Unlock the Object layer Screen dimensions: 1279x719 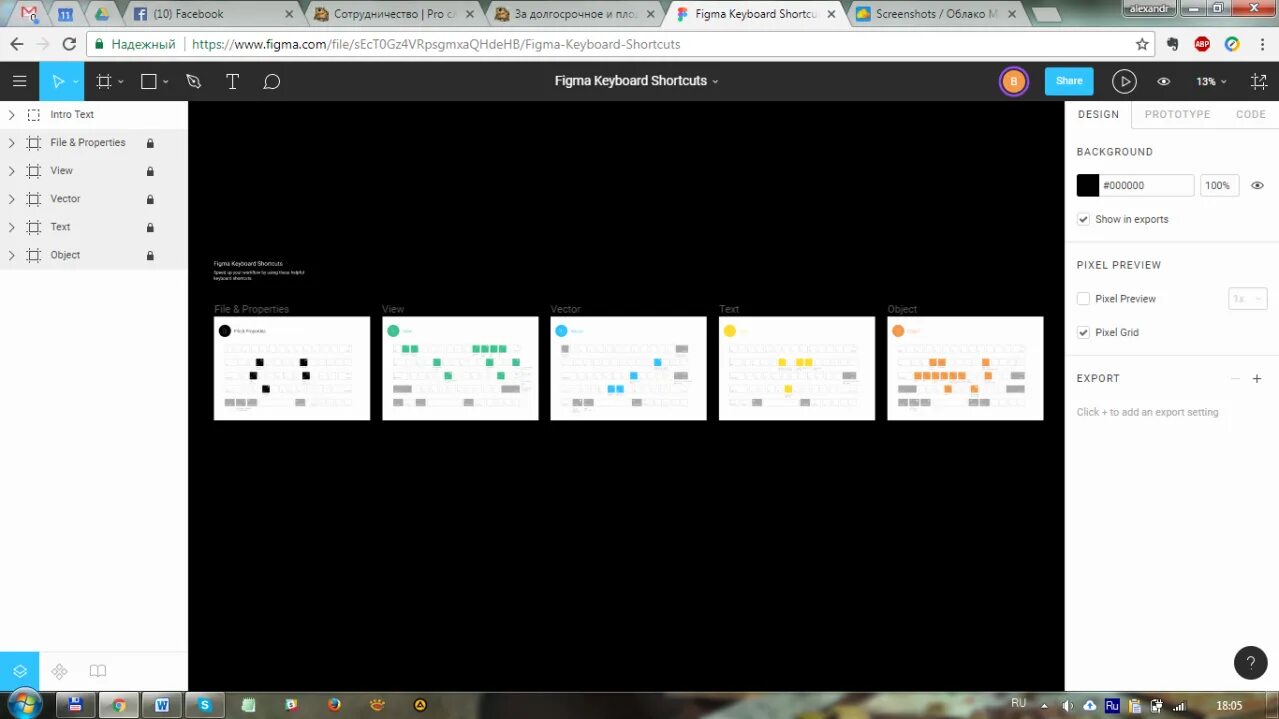coord(150,255)
